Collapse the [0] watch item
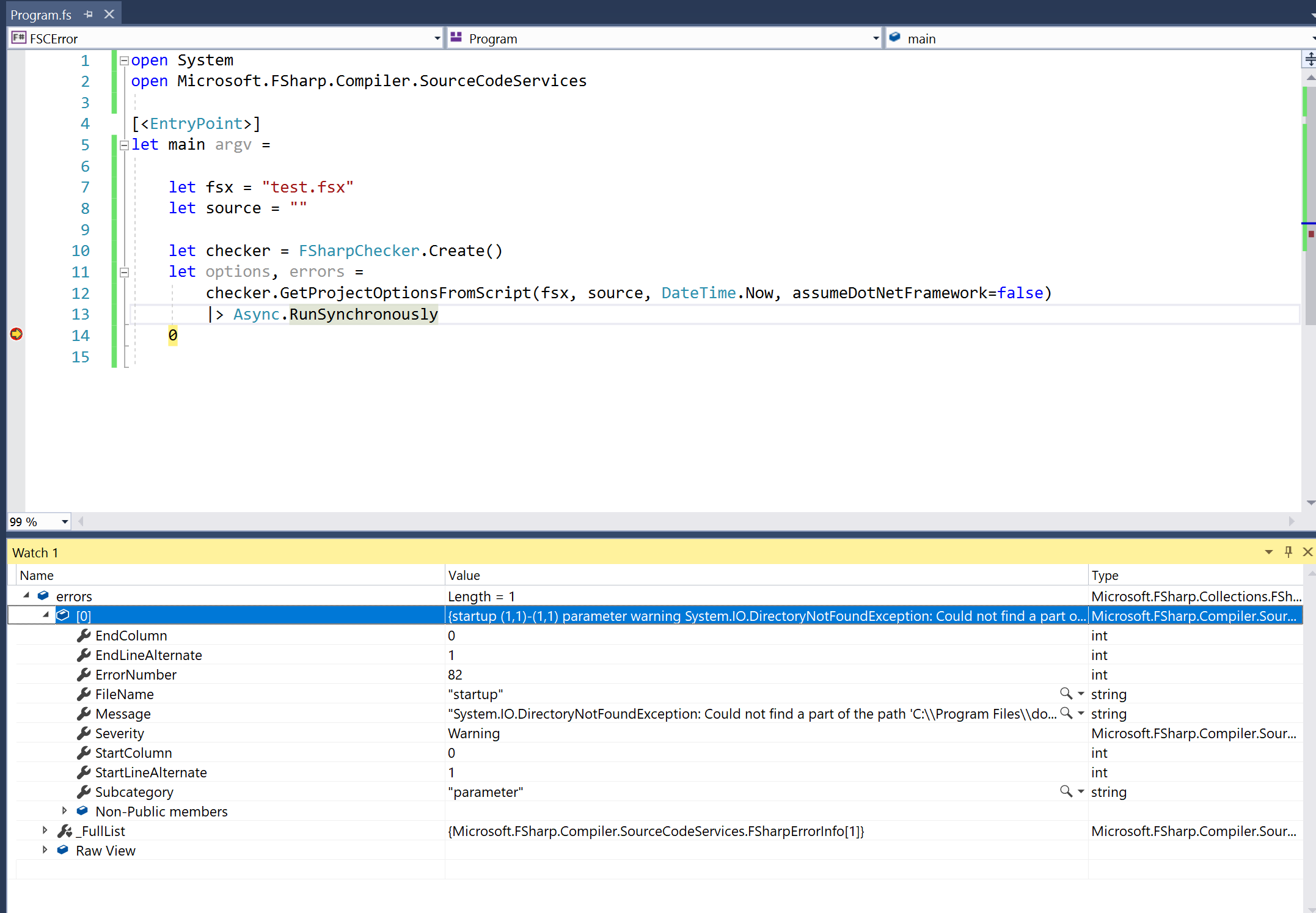The height and width of the screenshot is (913, 1316). (x=46, y=615)
